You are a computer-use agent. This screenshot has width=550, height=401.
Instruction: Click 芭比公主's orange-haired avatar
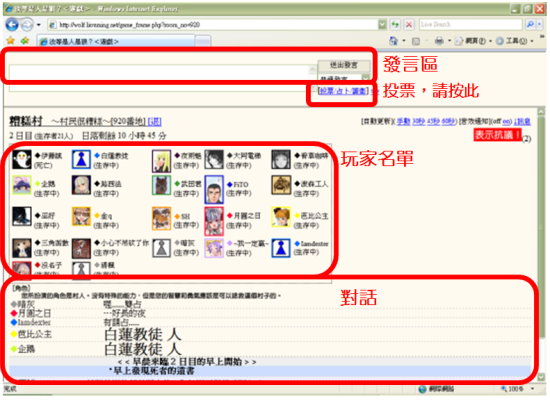pos(281,217)
